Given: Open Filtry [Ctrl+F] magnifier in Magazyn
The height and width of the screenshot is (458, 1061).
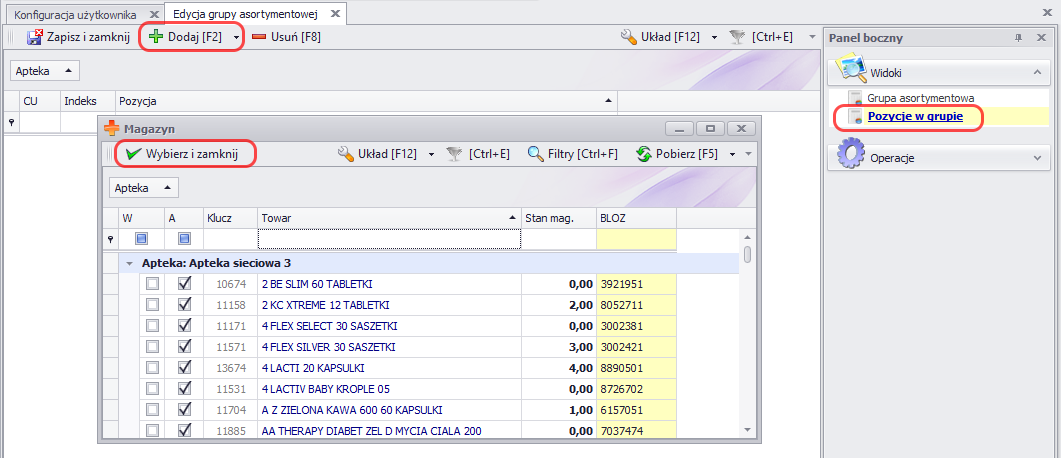Looking at the screenshot, I should point(536,154).
